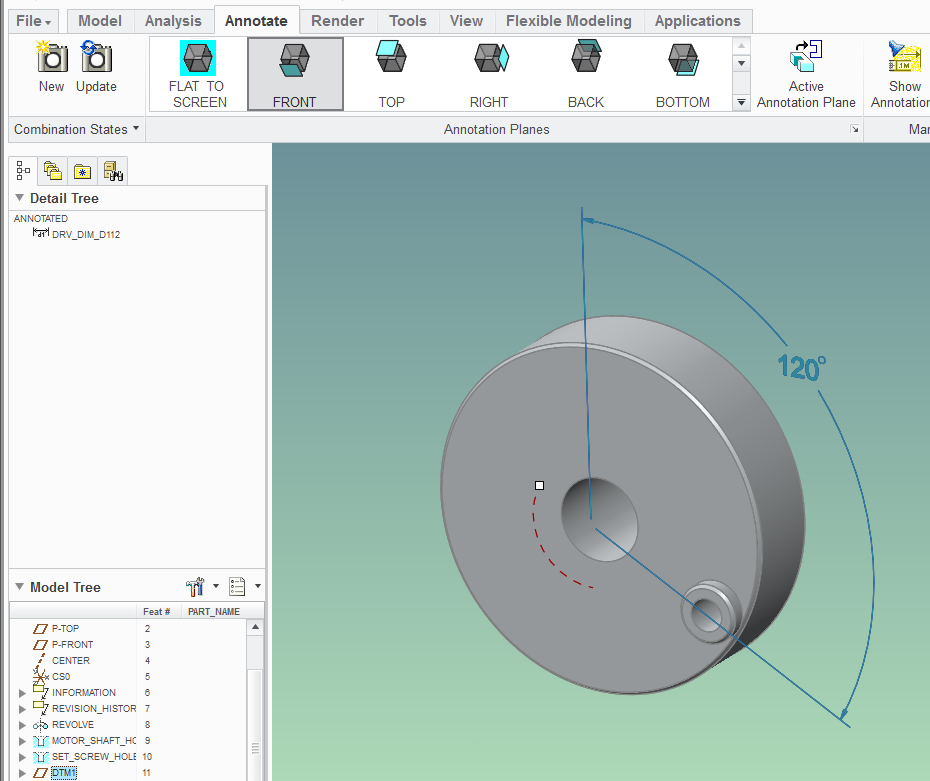
Task: Click the Active Annotation Plane button
Action: [x=806, y=74]
